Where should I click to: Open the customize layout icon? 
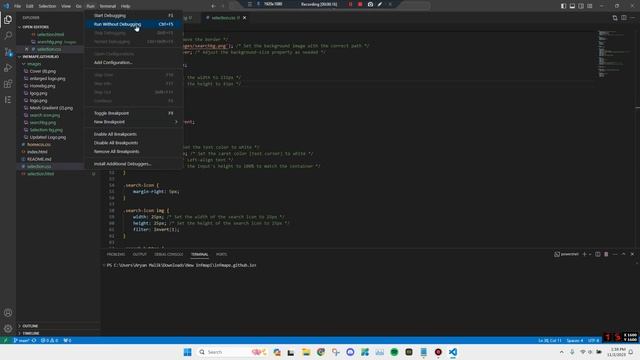[590, 6]
